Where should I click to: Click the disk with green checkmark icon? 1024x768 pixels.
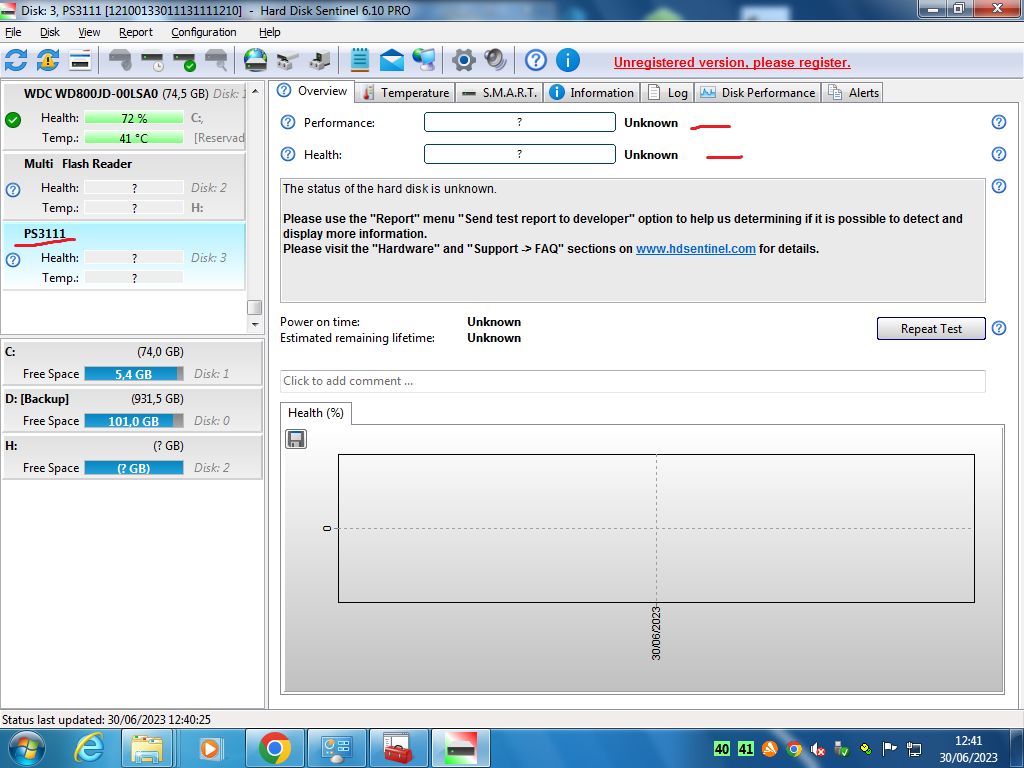[x=185, y=60]
